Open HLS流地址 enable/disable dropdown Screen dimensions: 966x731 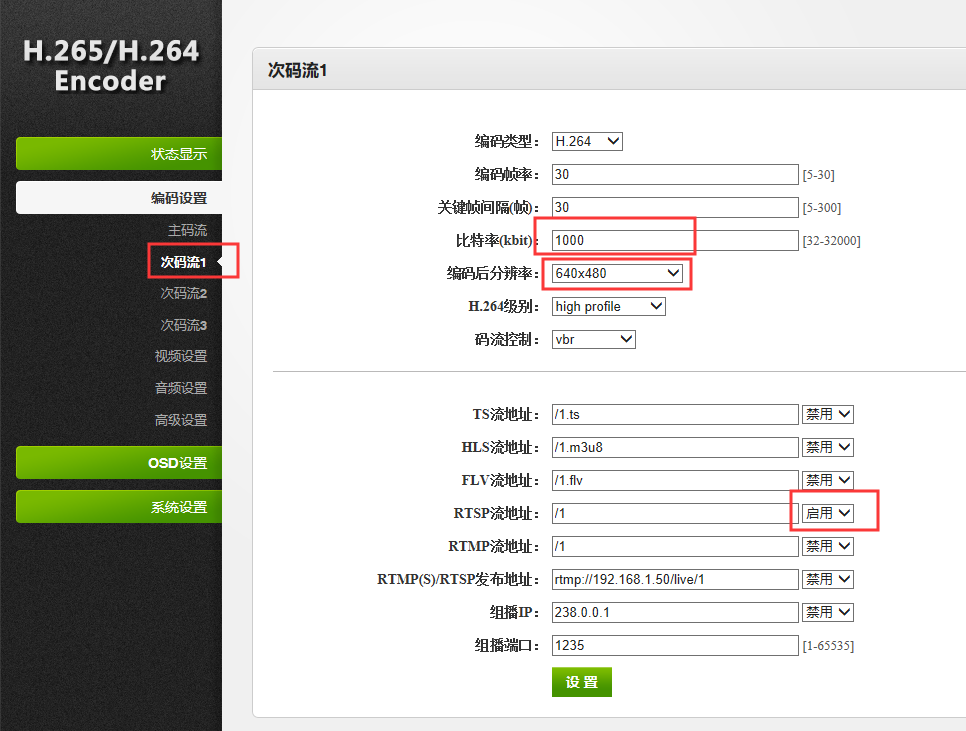(827, 447)
